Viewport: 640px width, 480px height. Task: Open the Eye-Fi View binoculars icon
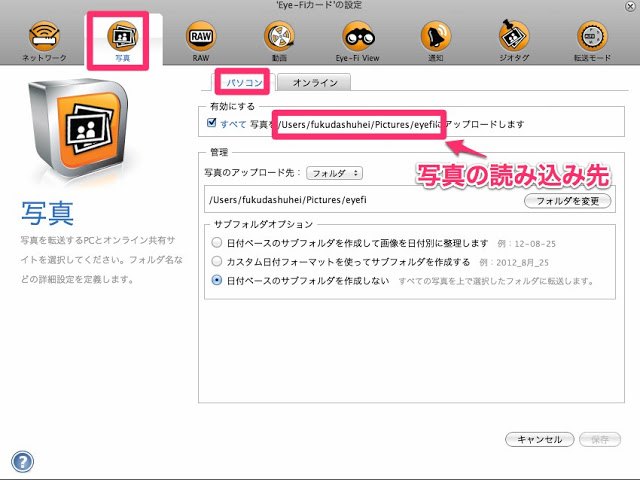358,41
